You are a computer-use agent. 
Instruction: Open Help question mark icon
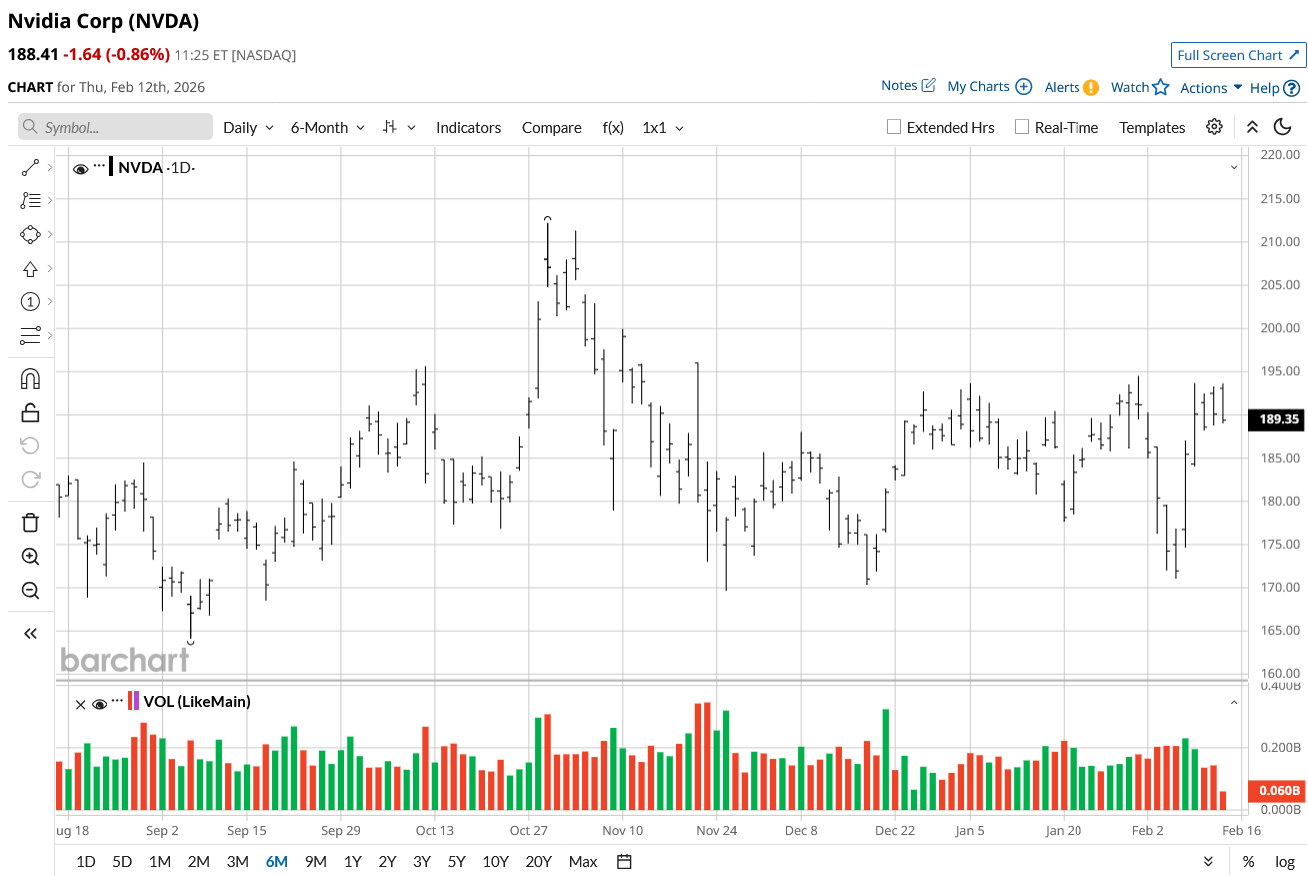pyautogui.click(x=1291, y=88)
